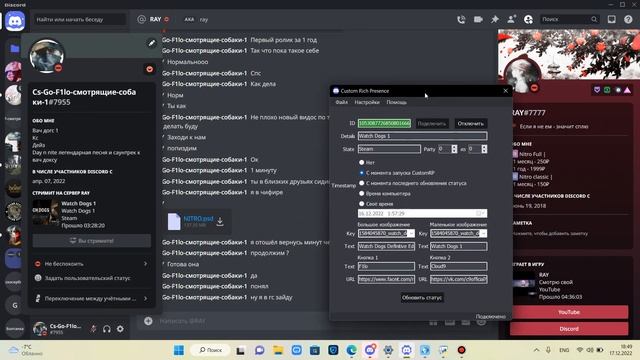
Task: Click the red Discord button on RAY's profile
Action: click(569, 329)
